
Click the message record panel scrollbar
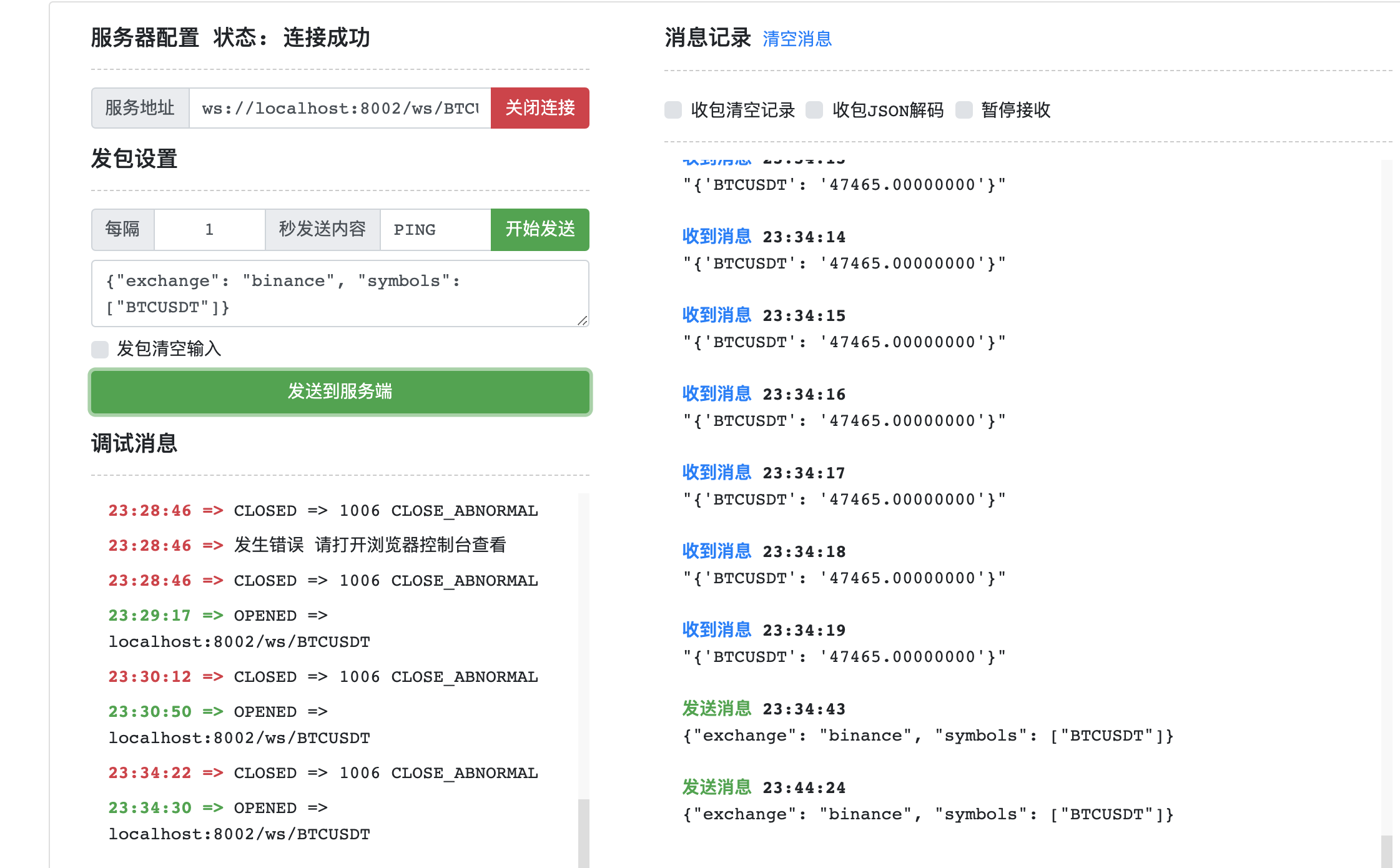point(1386,851)
